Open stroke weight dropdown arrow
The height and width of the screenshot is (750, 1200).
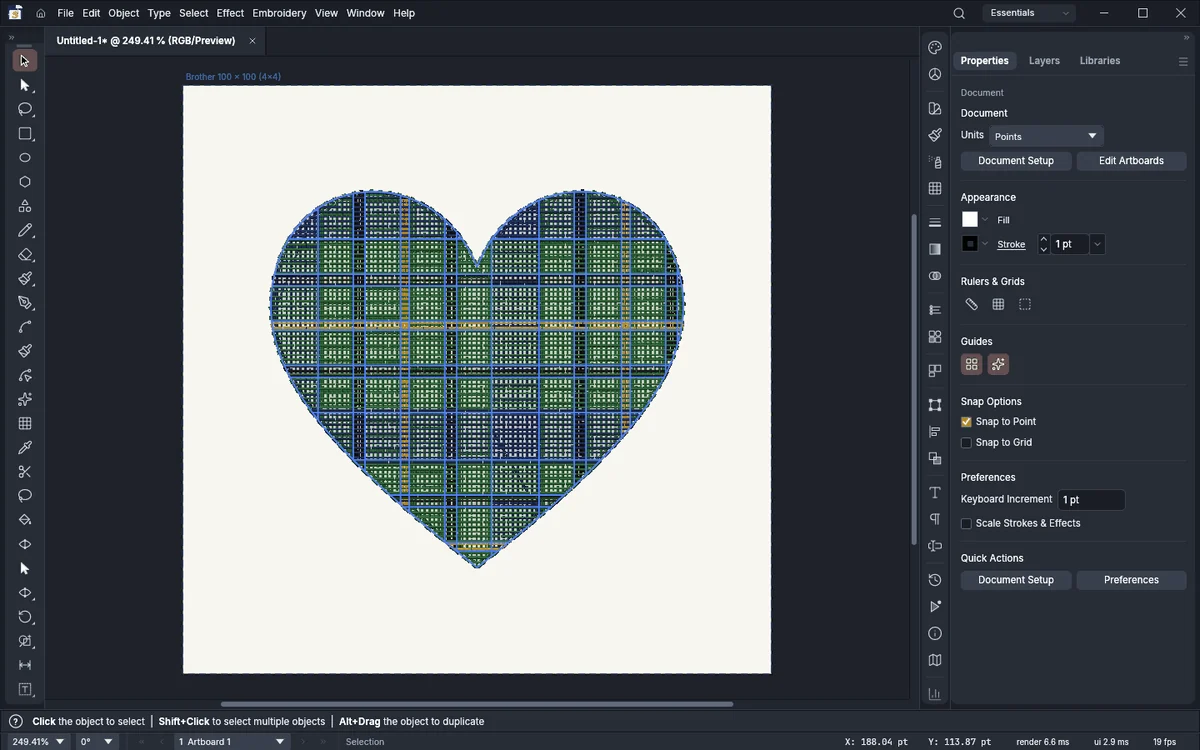coord(1097,244)
